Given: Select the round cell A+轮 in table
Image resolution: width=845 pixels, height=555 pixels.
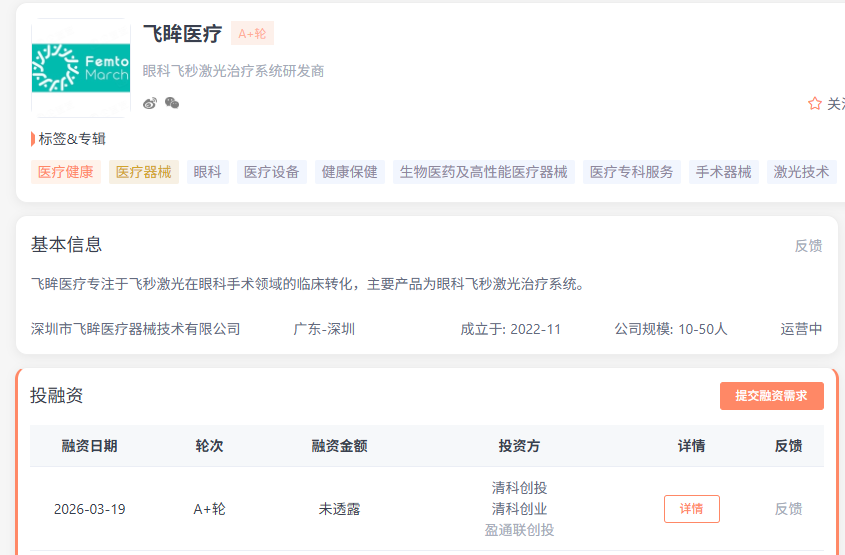Looking at the screenshot, I should (209, 509).
